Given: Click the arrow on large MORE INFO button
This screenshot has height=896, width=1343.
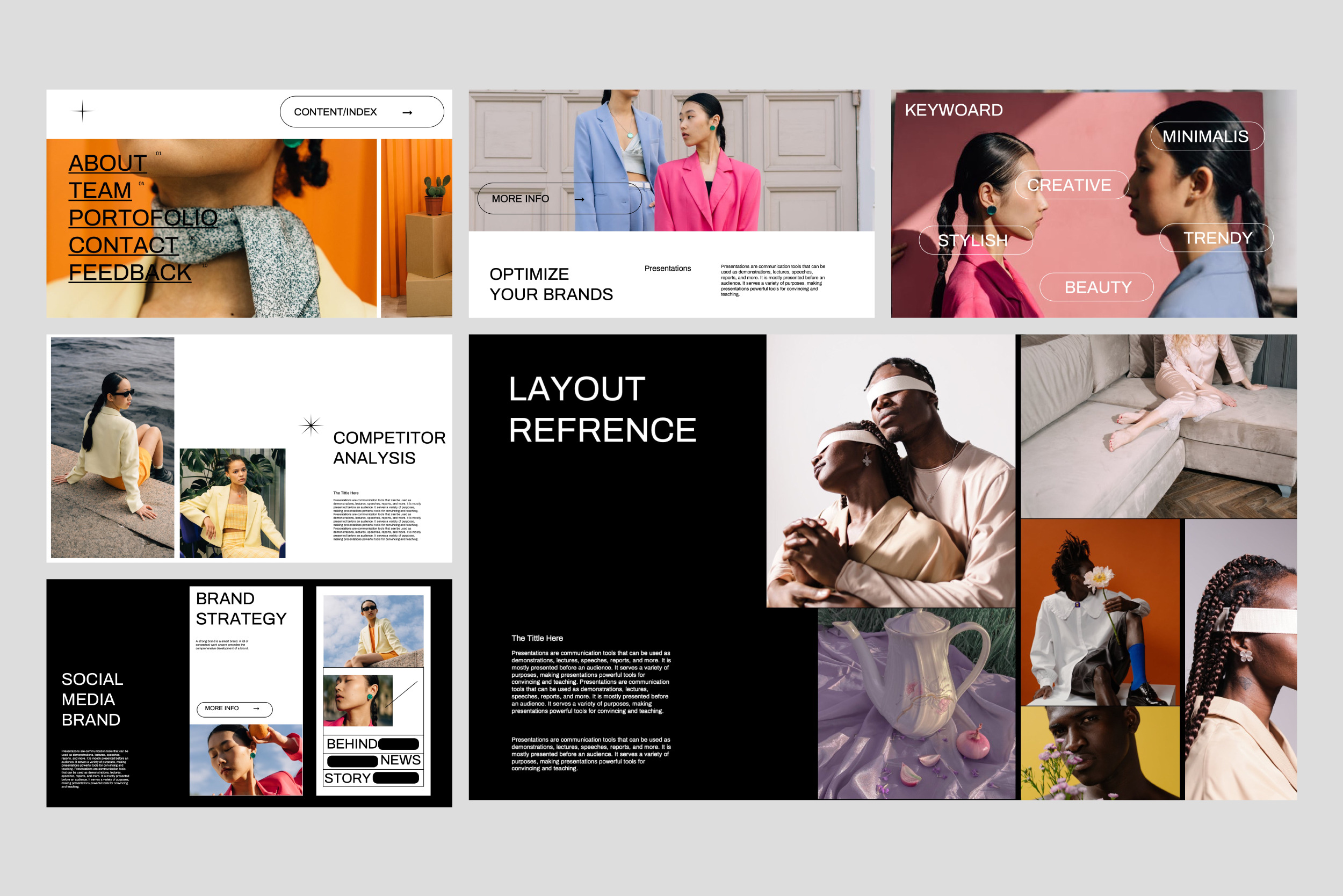Looking at the screenshot, I should [x=579, y=199].
